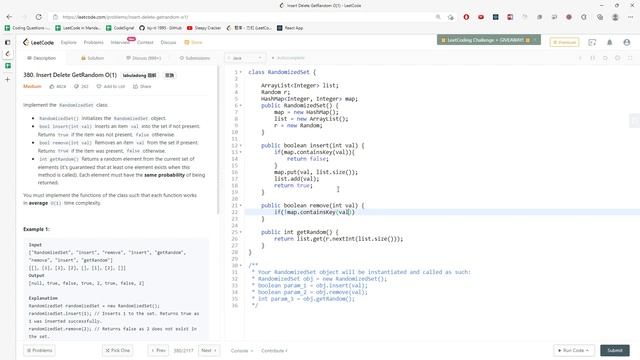
Task: Open the Run Code dropdown button
Action: [573, 350]
